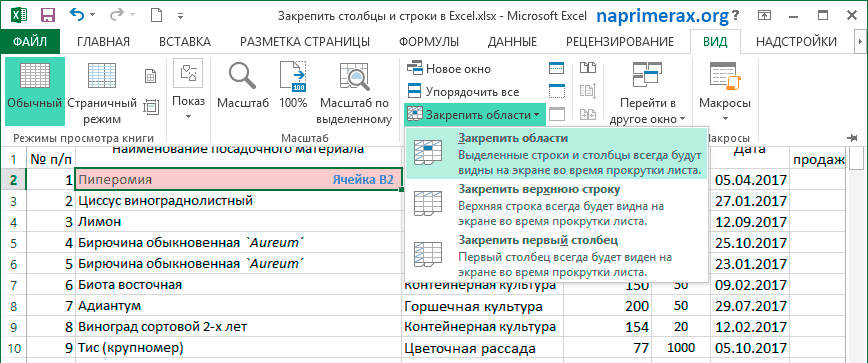Select cell Виноград сортовой 2-х лет
Image resolution: width=868 pixels, height=363 pixels.
[x=239, y=327]
